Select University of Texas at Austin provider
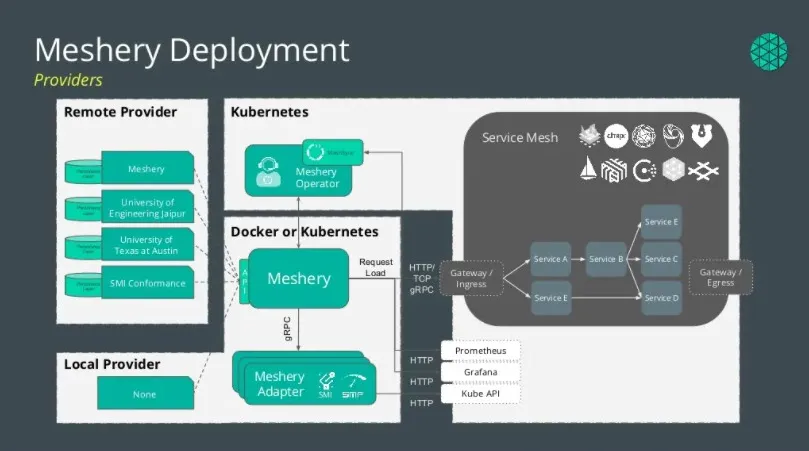Screen dimensions: 809x451 pos(146,246)
